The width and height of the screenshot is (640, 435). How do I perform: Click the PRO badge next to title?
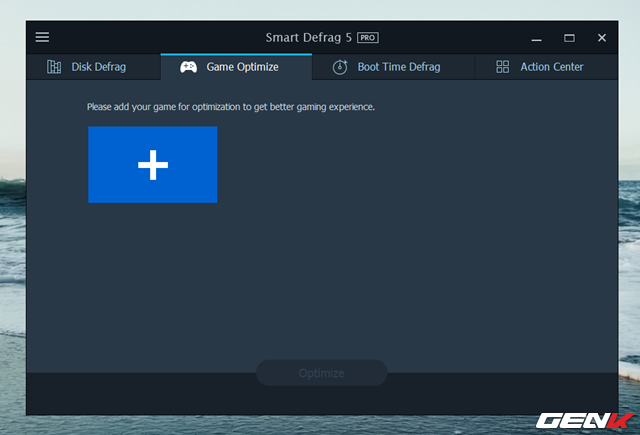(367, 38)
